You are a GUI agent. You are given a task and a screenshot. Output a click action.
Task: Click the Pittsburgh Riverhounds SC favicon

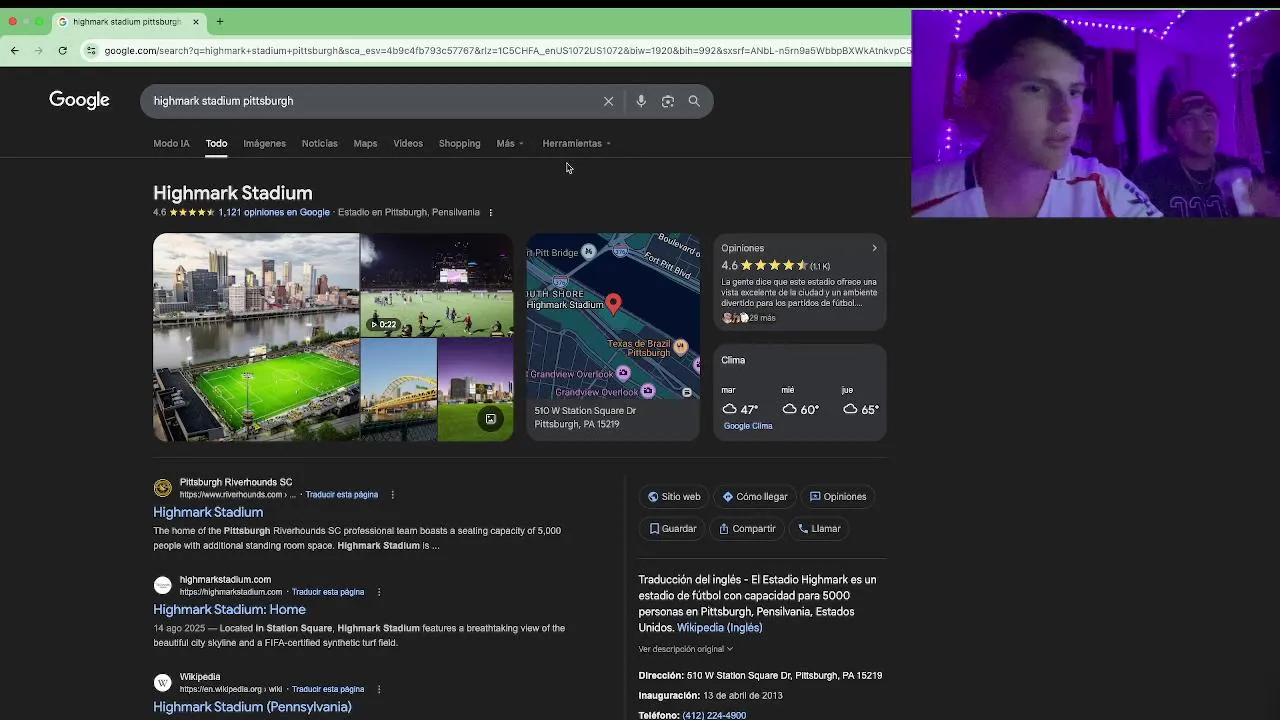pos(162,488)
